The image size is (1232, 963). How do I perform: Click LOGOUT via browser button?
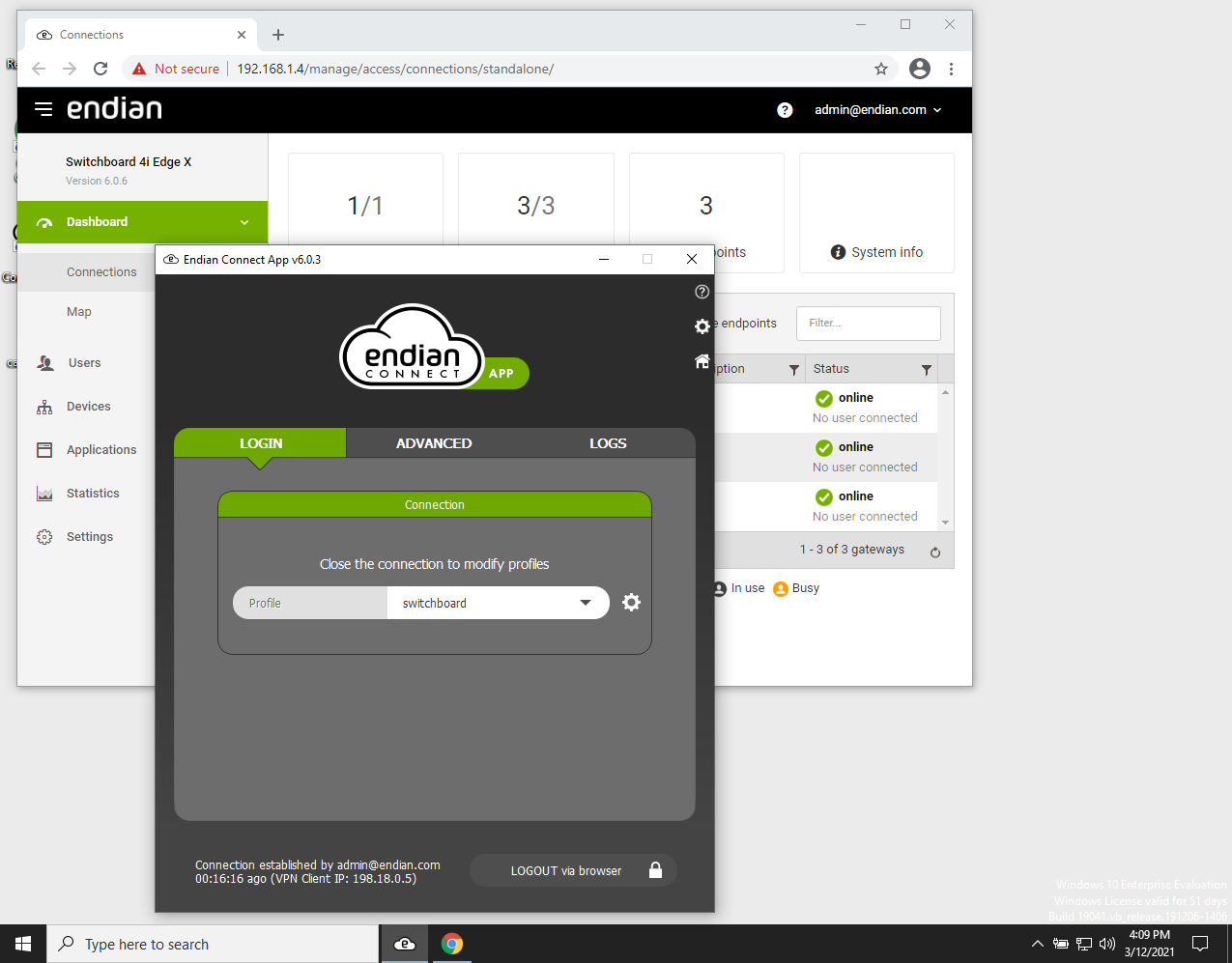[x=573, y=870]
